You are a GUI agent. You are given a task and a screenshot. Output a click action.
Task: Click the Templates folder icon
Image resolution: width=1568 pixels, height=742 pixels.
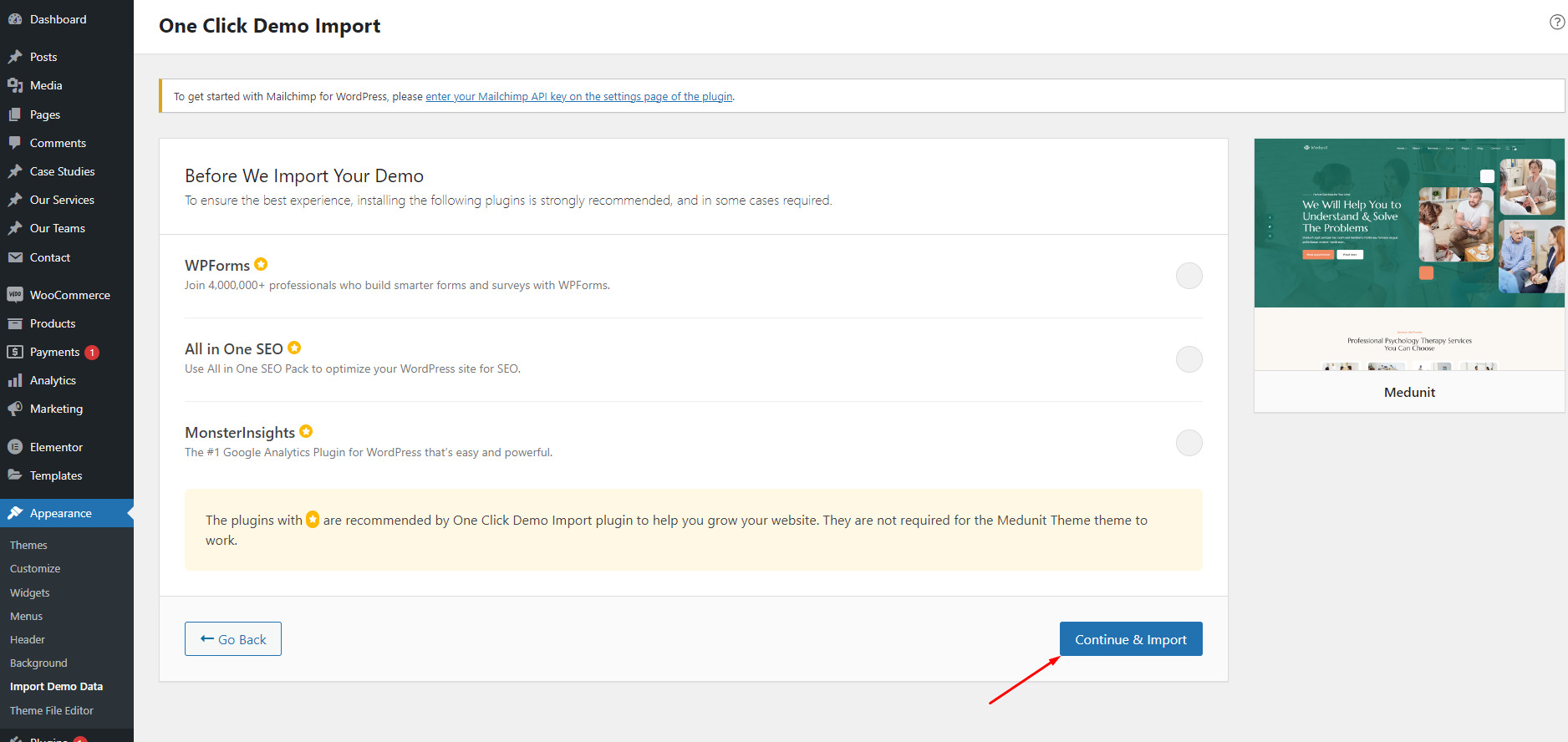pyautogui.click(x=15, y=475)
